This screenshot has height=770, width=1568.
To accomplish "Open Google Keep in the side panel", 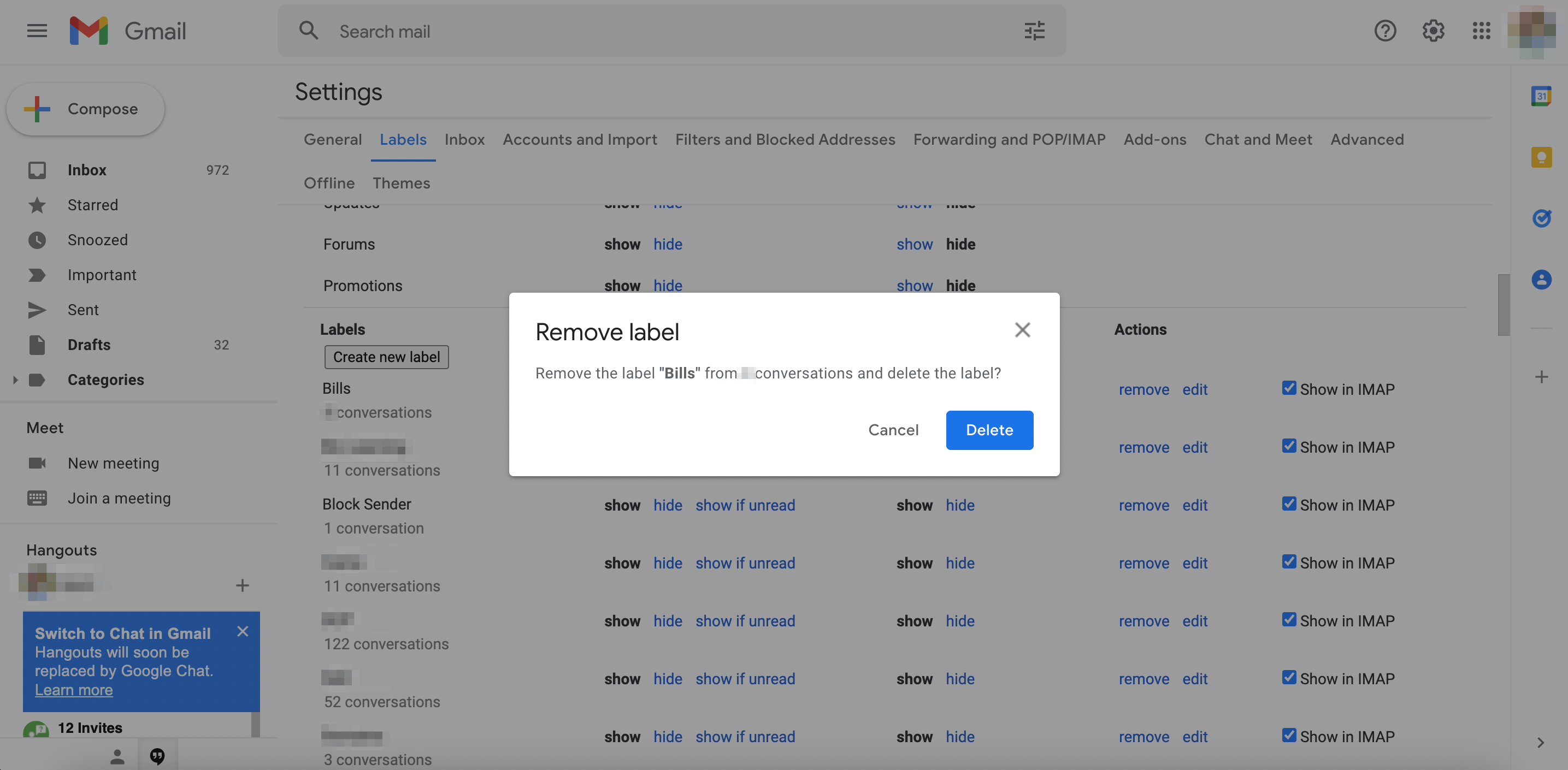I will pos(1541,156).
